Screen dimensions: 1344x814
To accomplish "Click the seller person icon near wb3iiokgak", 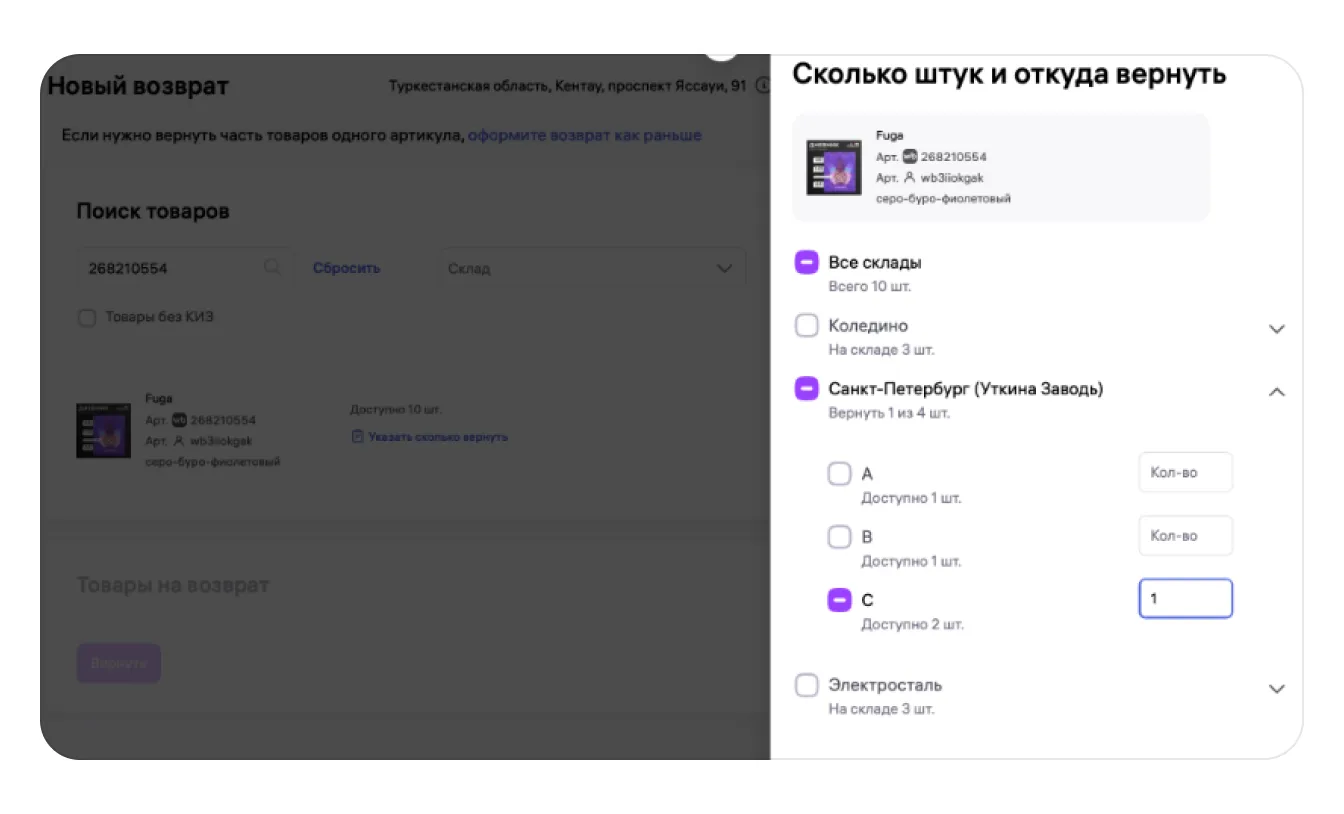I will [x=910, y=178].
